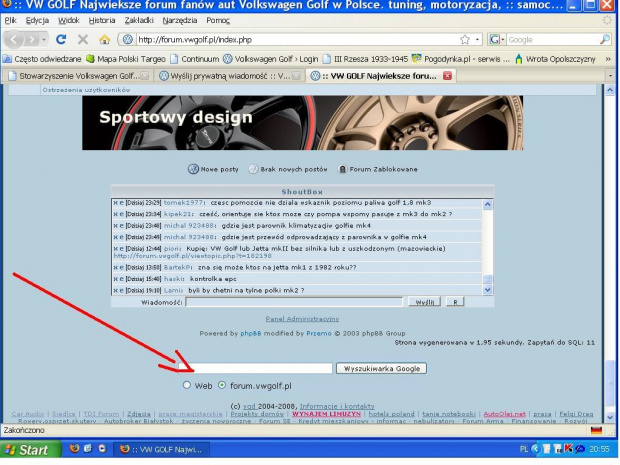Expand the bookmarks toolbar overflow chevron
The image size is (620, 465).
coord(608,59)
